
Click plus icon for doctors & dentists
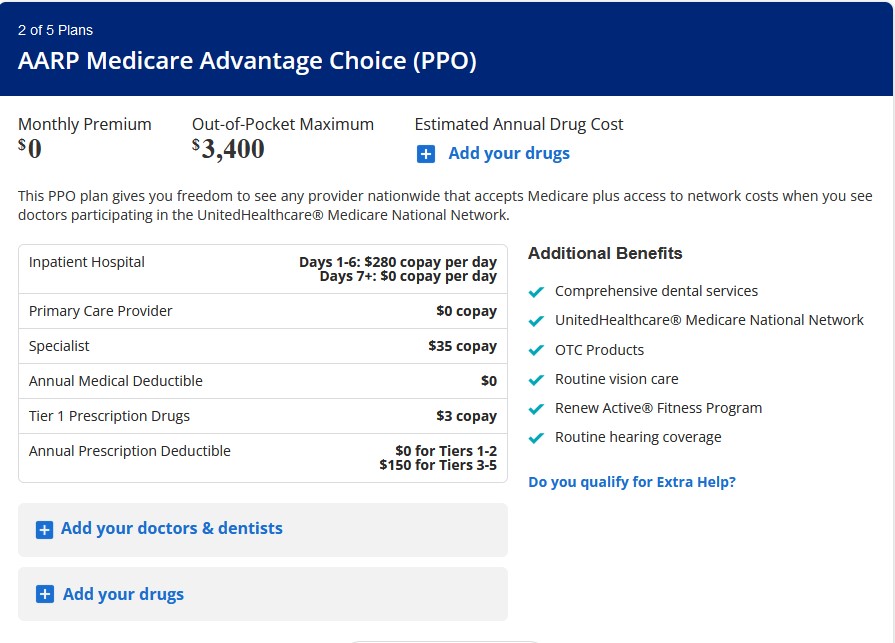[x=45, y=529]
